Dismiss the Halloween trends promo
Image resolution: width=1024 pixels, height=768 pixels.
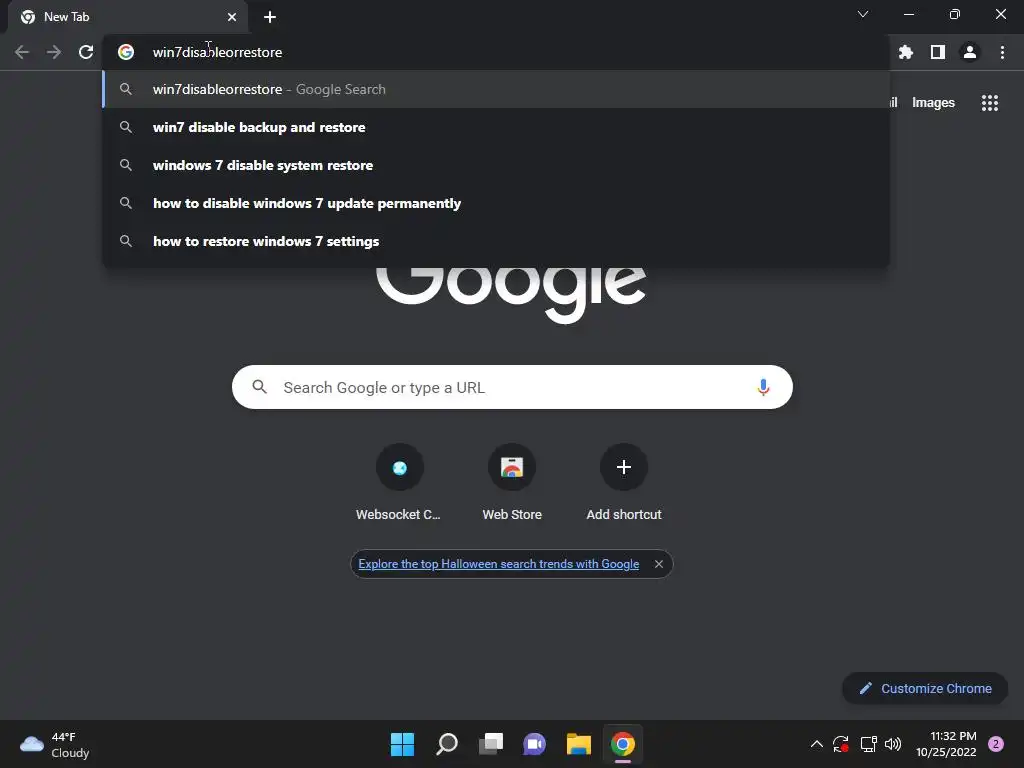(x=658, y=564)
